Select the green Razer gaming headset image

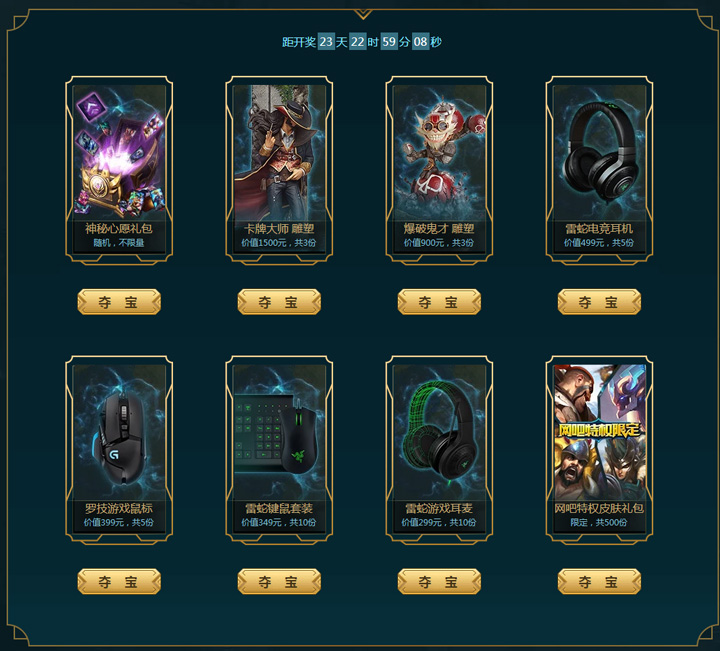coord(439,432)
